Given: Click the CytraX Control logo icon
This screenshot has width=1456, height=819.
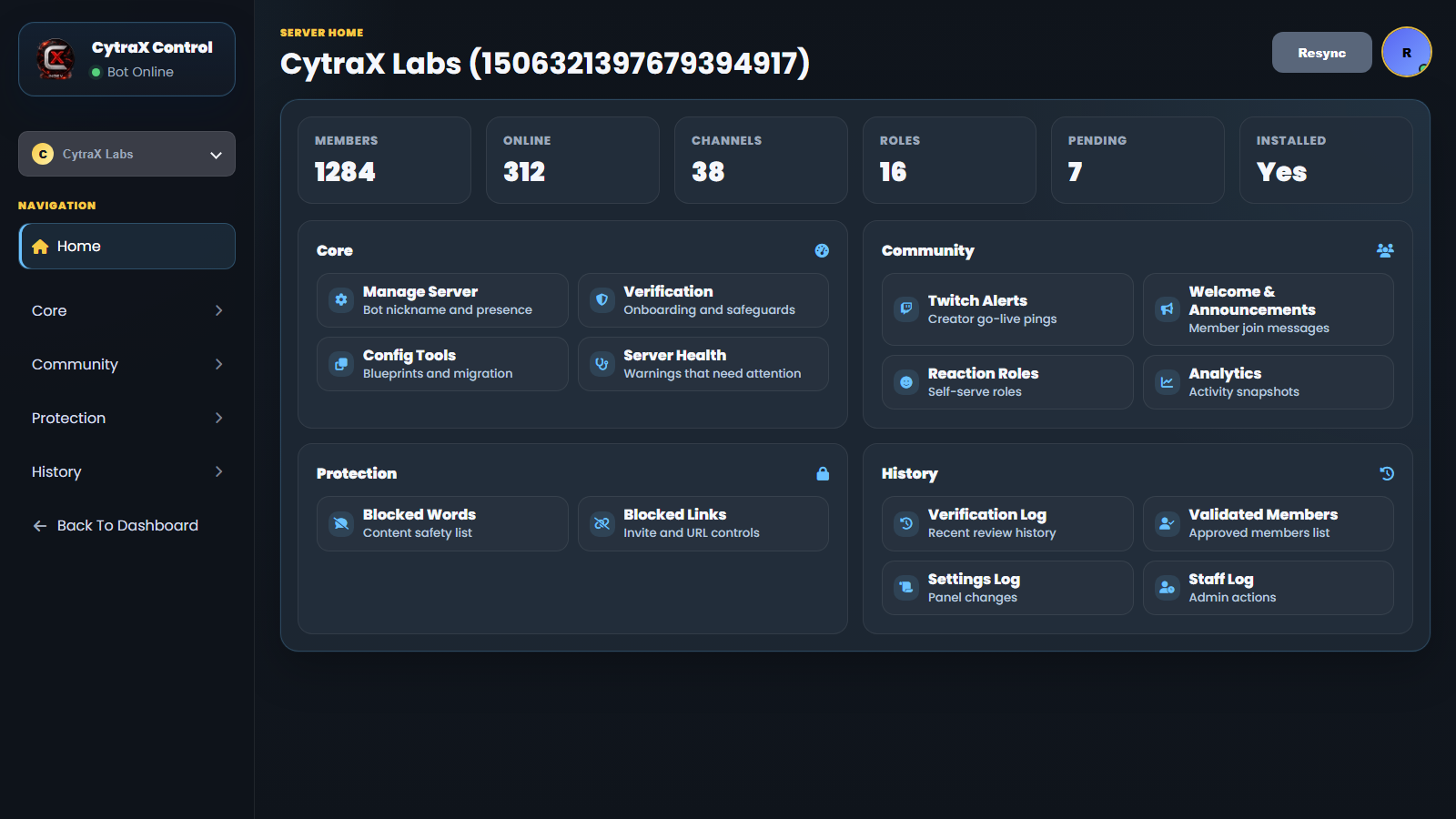Looking at the screenshot, I should 56,59.
